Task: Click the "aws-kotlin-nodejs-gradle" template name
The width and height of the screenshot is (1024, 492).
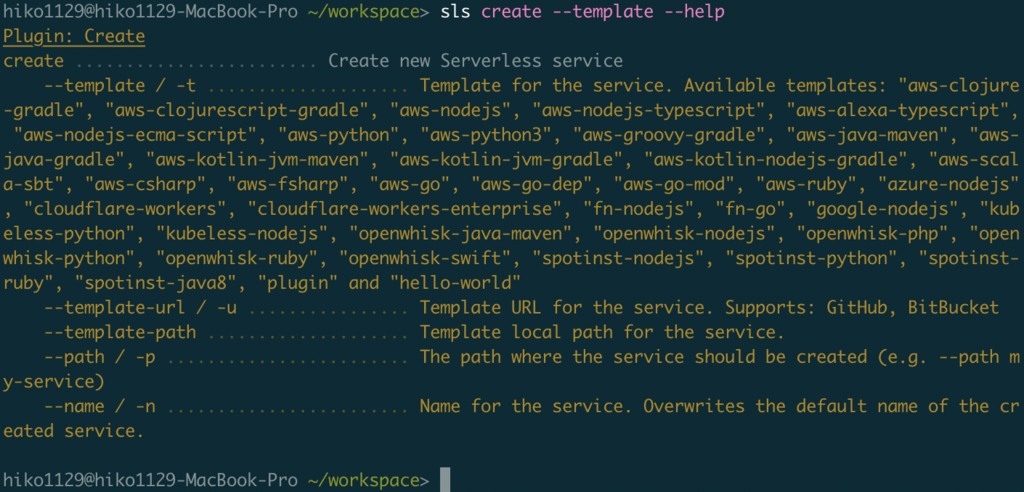Action: point(776,160)
